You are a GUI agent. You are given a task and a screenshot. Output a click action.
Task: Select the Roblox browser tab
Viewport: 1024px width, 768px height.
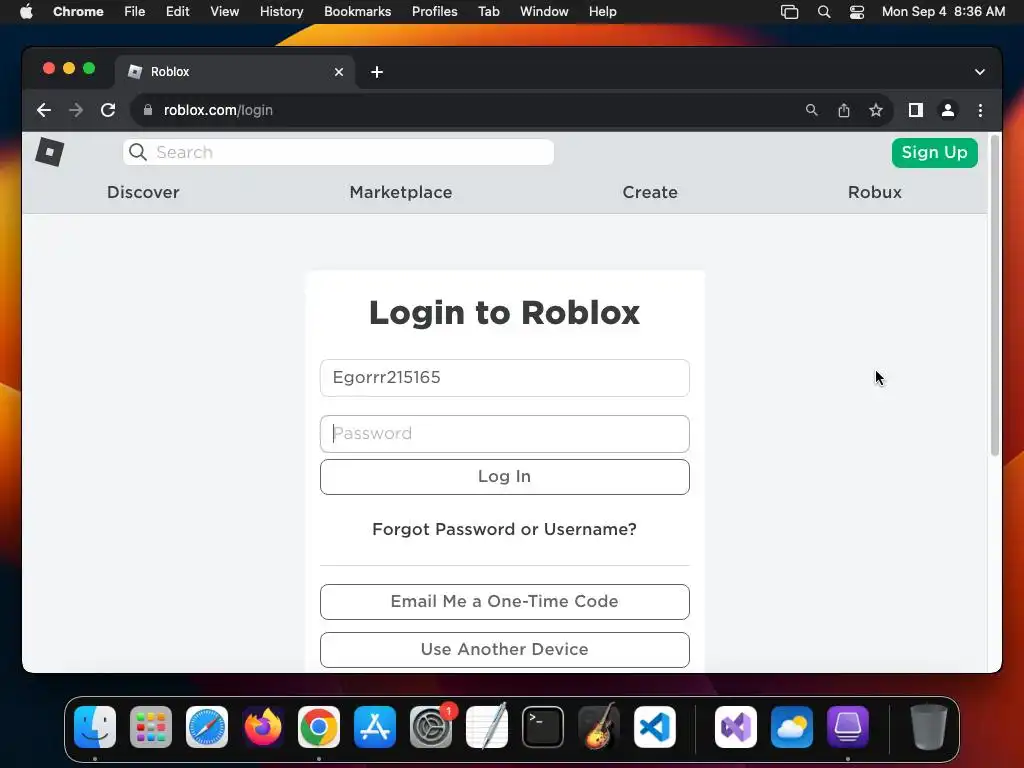[x=235, y=72]
